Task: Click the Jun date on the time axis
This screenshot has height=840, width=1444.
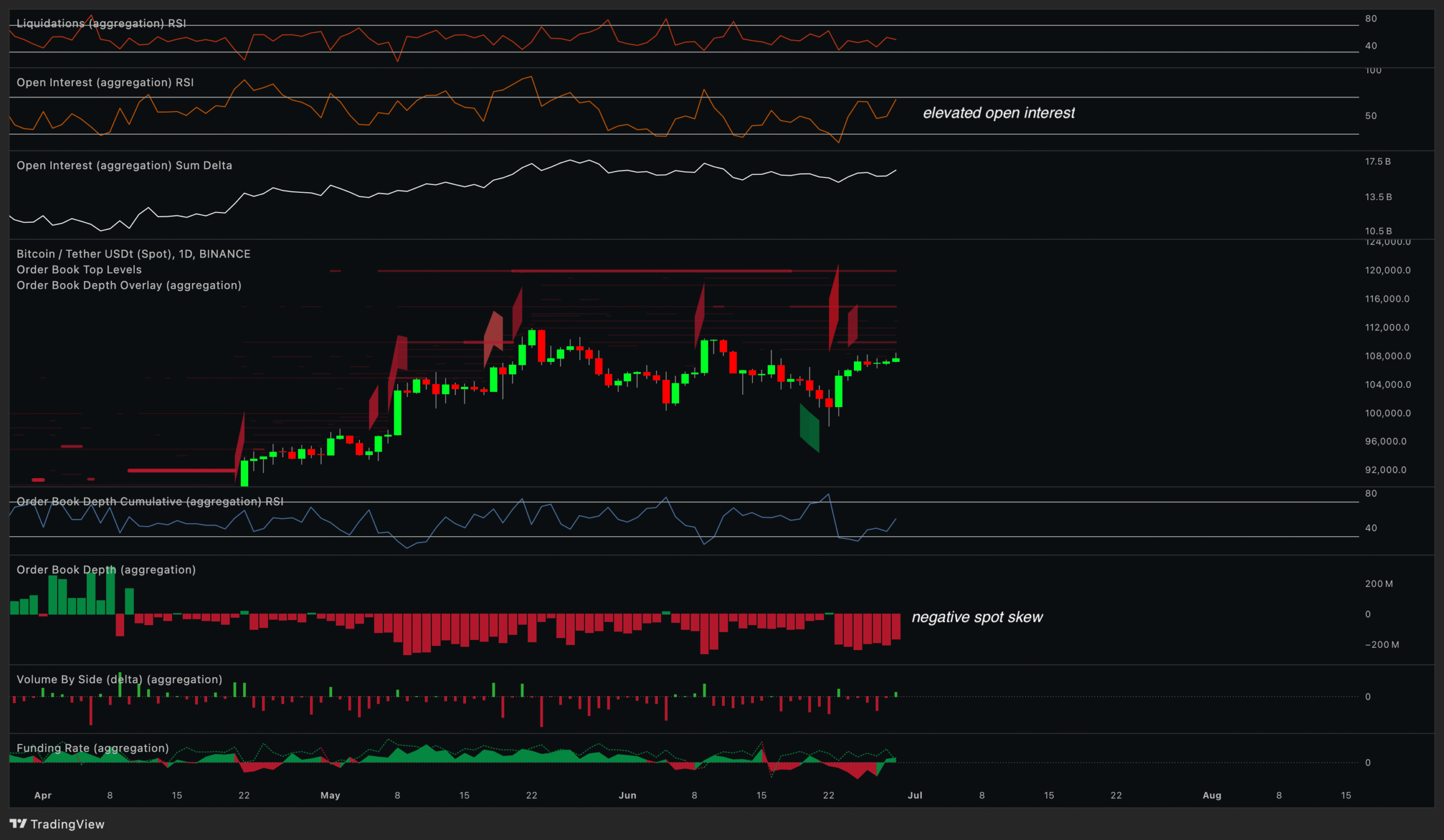Action: click(627, 795)
